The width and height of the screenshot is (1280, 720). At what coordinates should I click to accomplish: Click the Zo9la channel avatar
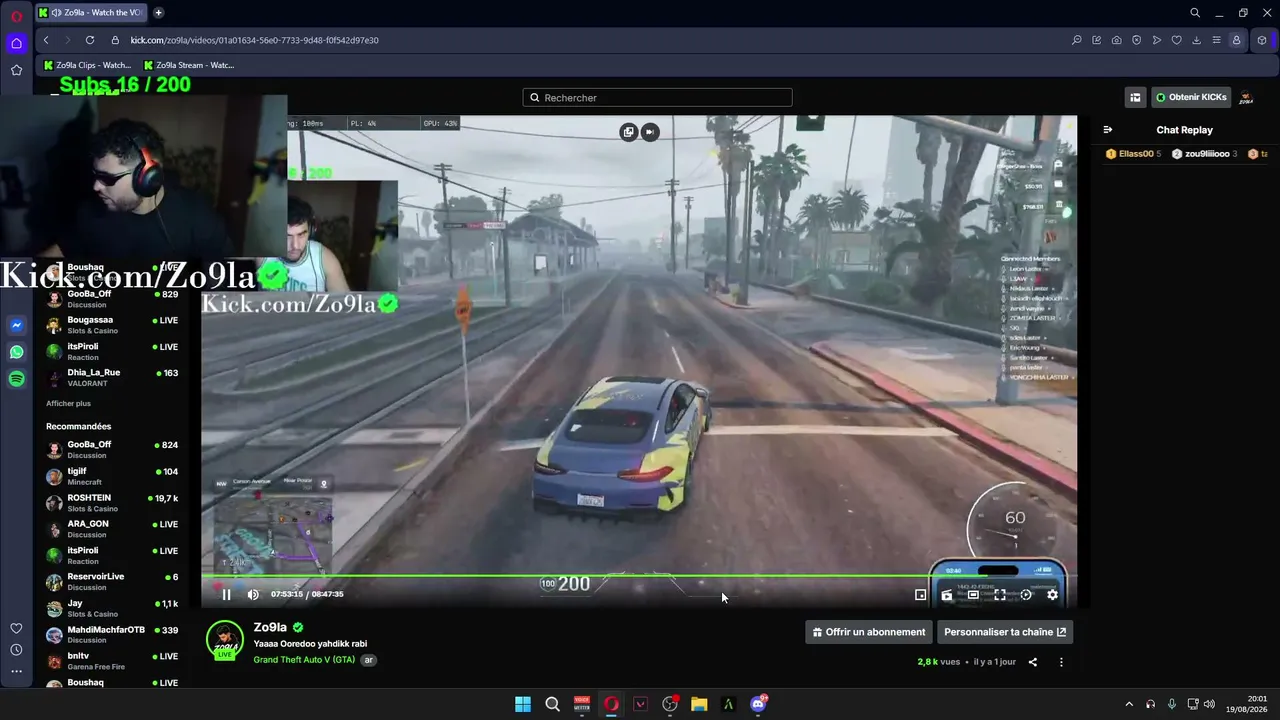pos(224,641)
